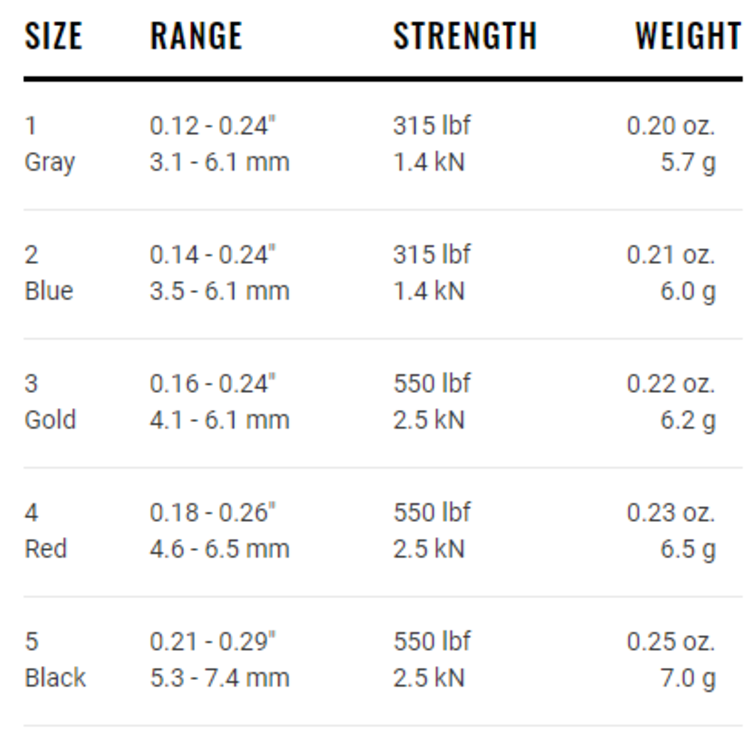Image resolution: width=750 pixels, height=732 pixels.
Task: Click the 0.18 - 0.26" range value
Action: point(212,513)
